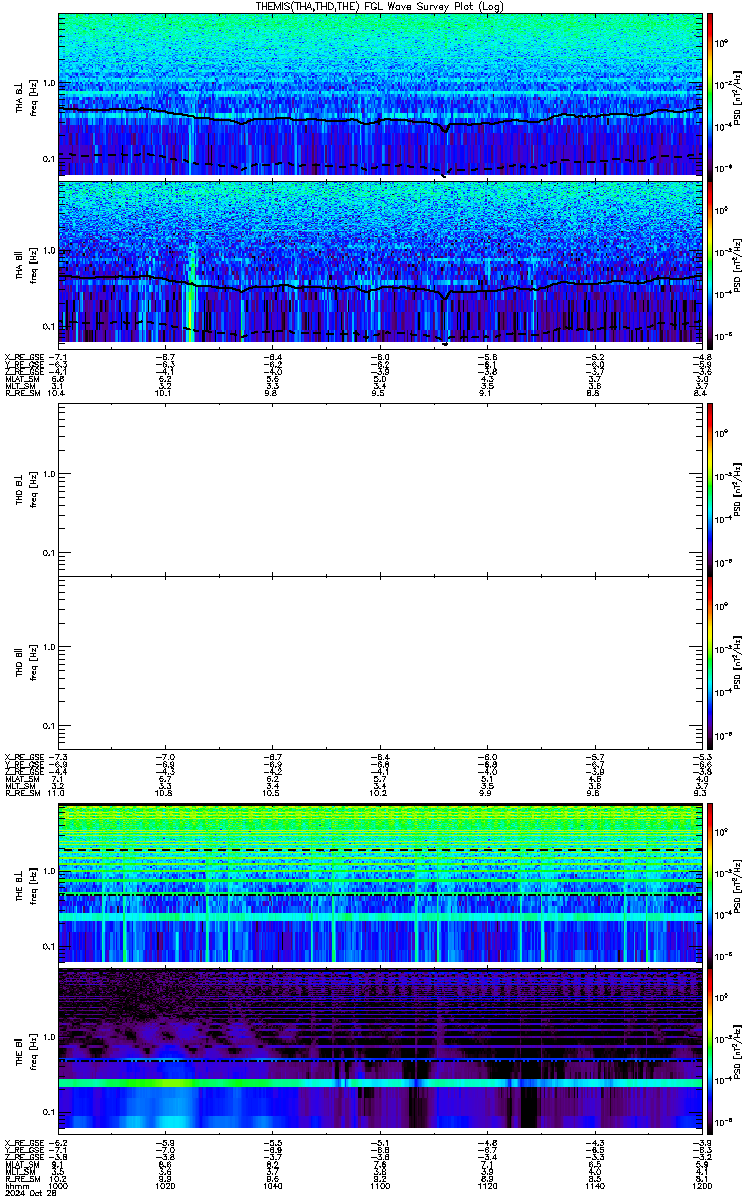Viewport: 750px width, 1200px height.
Task: Click the color bar beside THD B-perpendicular panel
Action: 710,488
